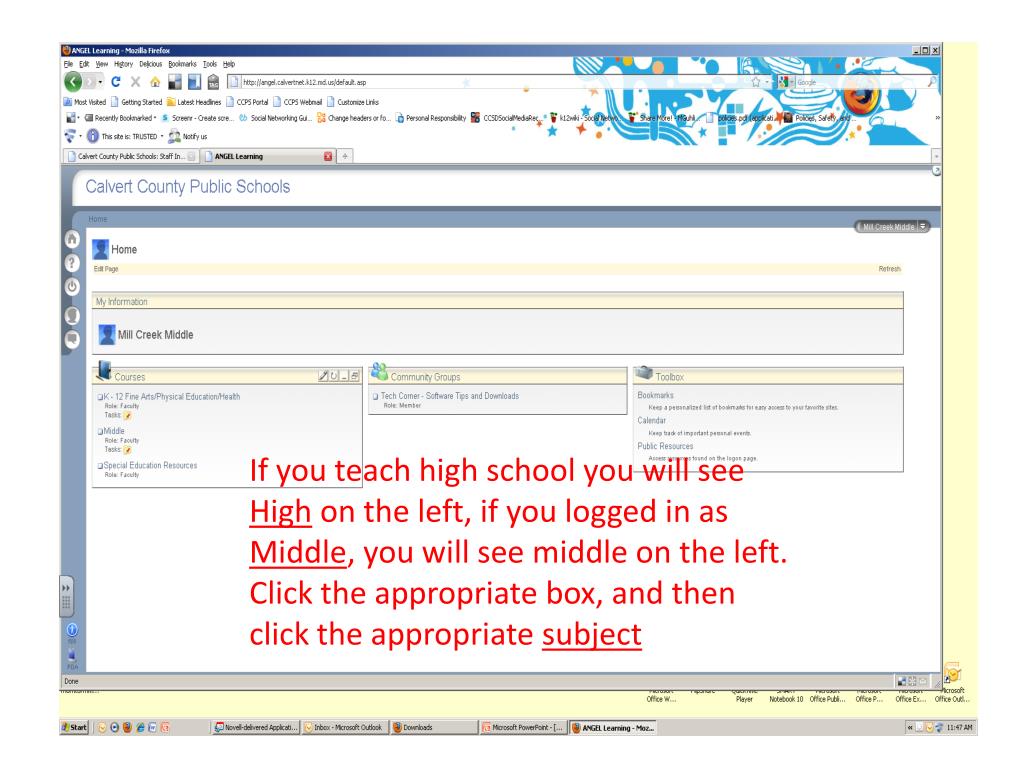Click the ANGEL Help question mark sidebar icon
1024x768 pixels.
[x=72, y=263]
